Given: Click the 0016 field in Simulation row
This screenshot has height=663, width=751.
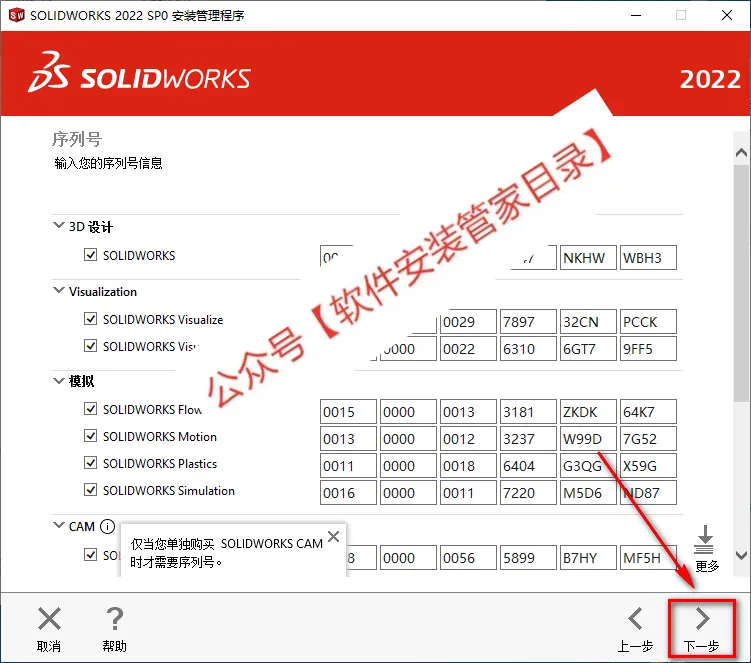Looking at the screenshot, I should point(348,492).
